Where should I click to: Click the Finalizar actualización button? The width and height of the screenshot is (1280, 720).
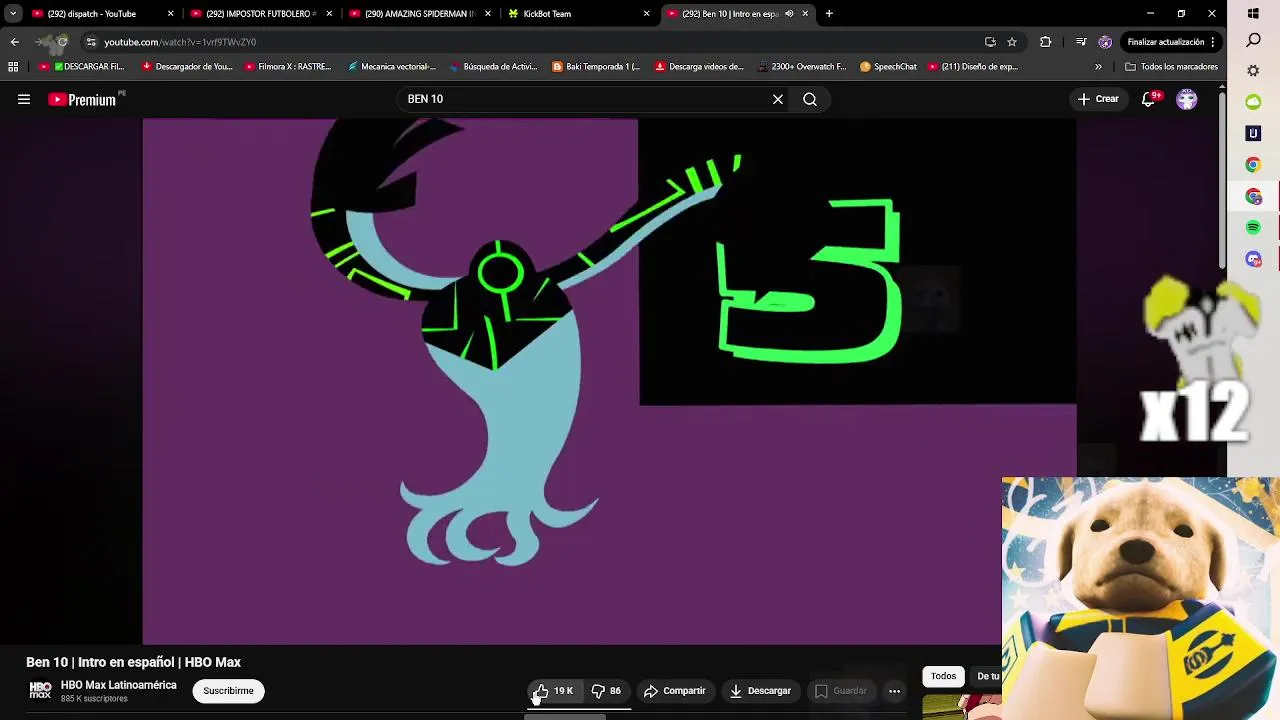point(1166,42)
